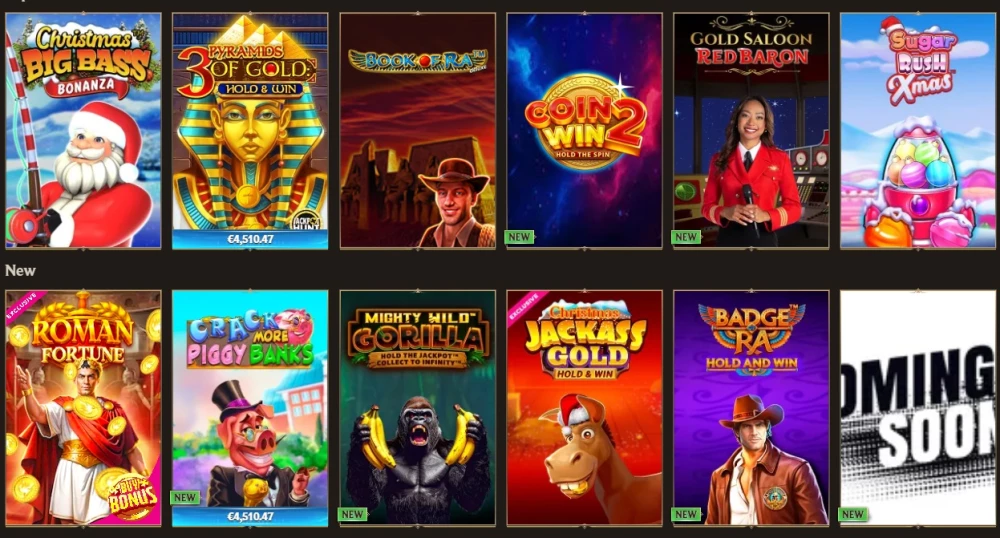Click the Coming Soon game tile
Screen dimensions: 1000x538
coord(918,408)
